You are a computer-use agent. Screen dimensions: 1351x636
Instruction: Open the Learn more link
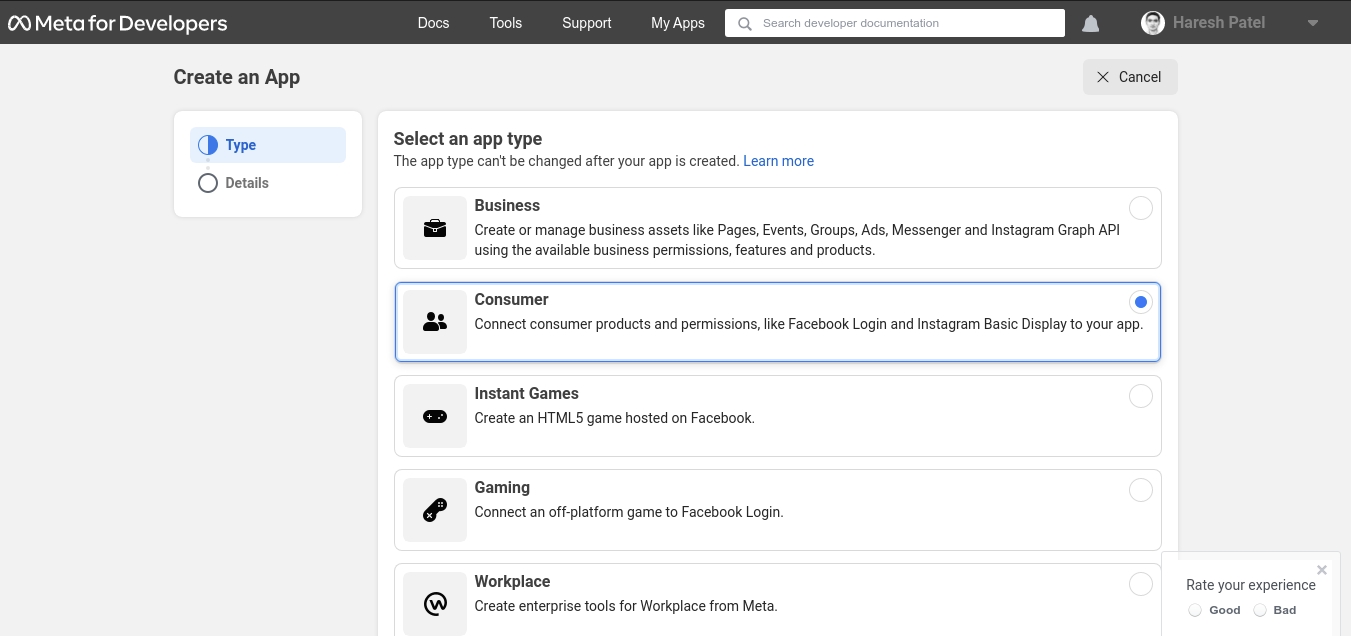tap(778, 161)
